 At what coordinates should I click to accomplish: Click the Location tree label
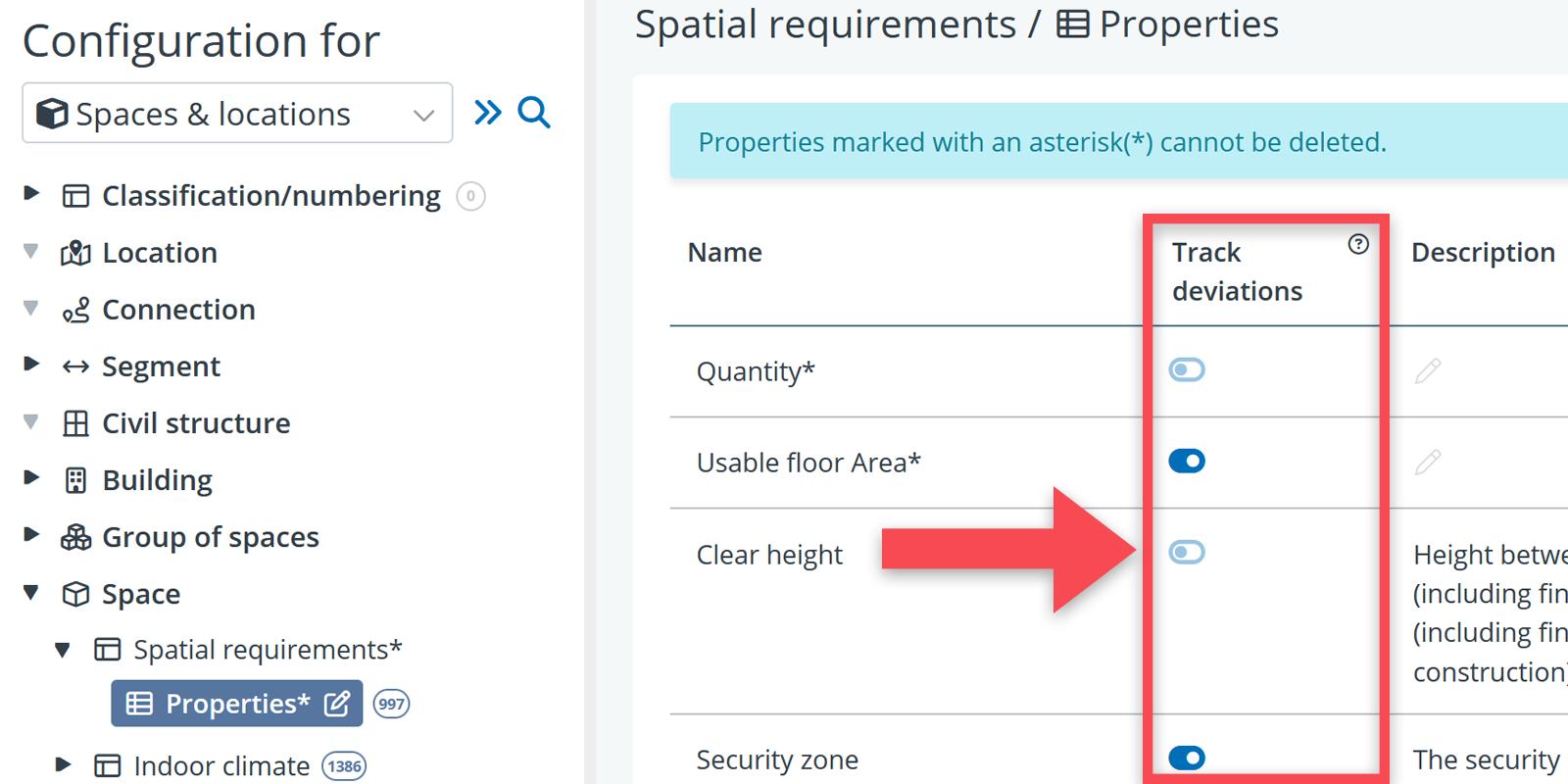point(160,253)
